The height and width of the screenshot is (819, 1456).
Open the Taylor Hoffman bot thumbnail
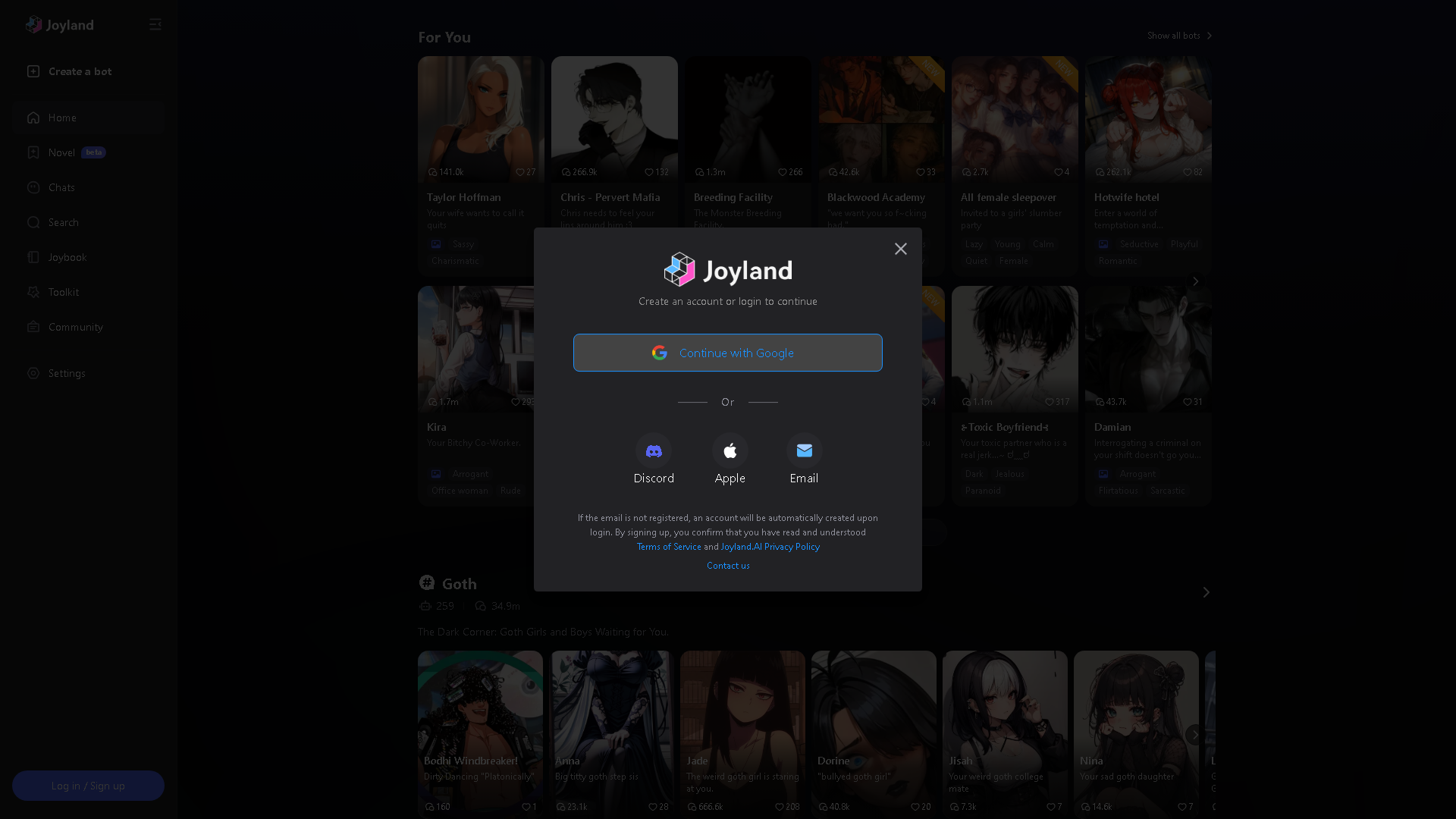pyautogui.click(x=480, y=119)
